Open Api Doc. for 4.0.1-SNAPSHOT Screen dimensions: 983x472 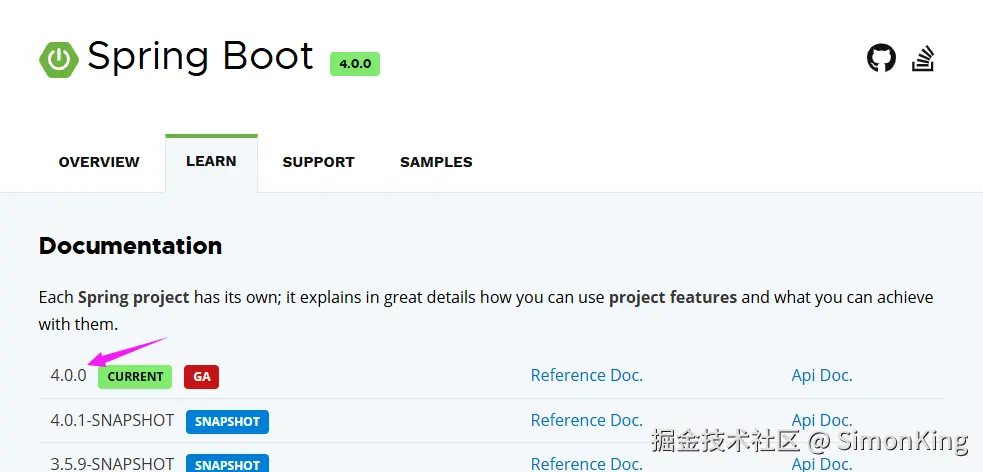click(822, 420)
